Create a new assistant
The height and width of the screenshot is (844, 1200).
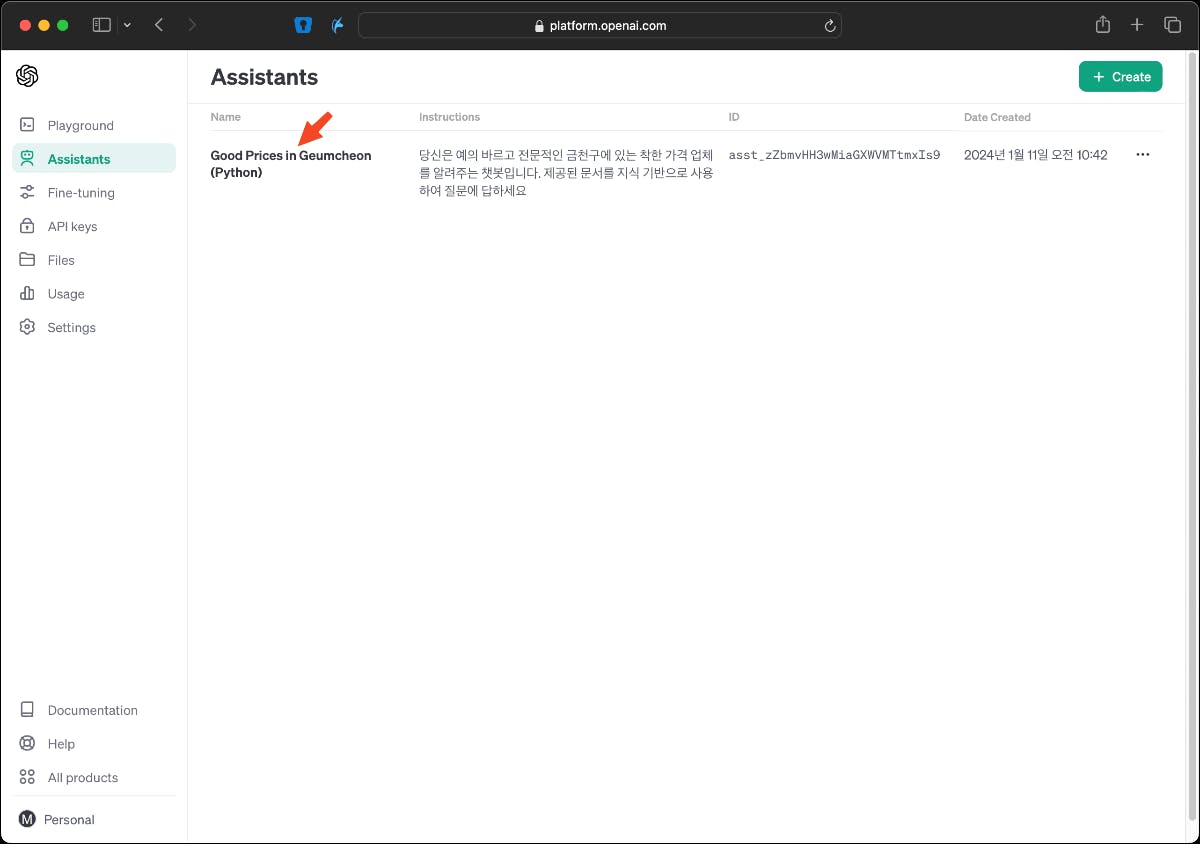coord(1120,77)
